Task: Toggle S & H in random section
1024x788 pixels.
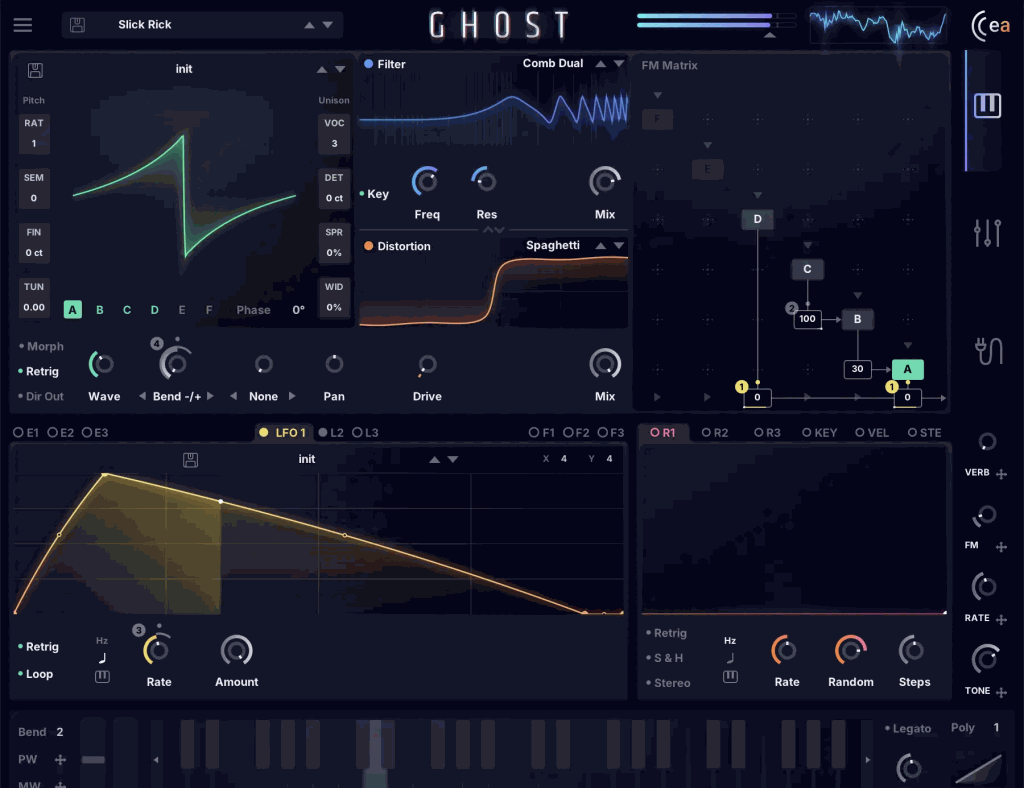Action: [x=665, y=658]
